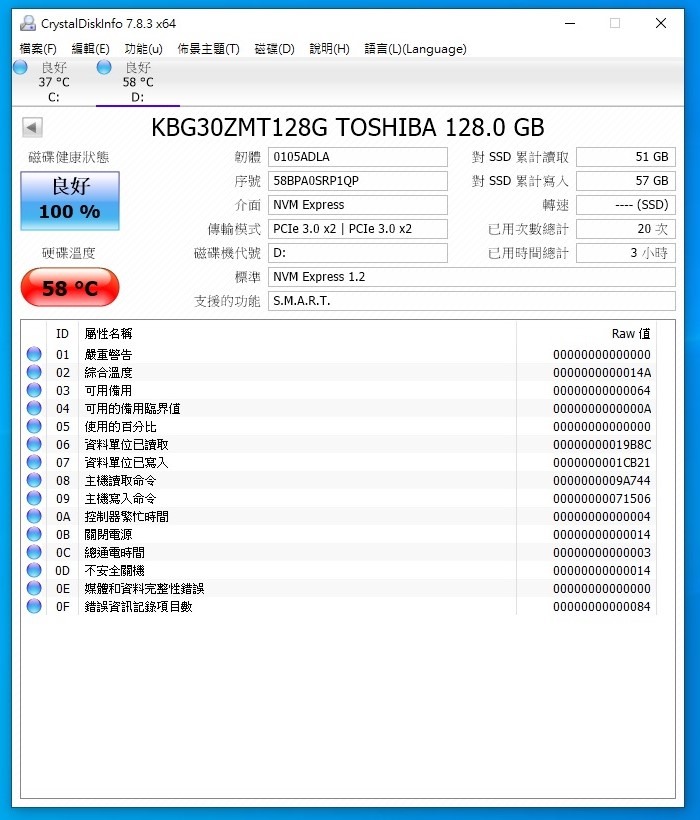Click status orb of attribute 0D 不安全關機
The height and width of the screenshot is (820, 700).
coord(34,570)
